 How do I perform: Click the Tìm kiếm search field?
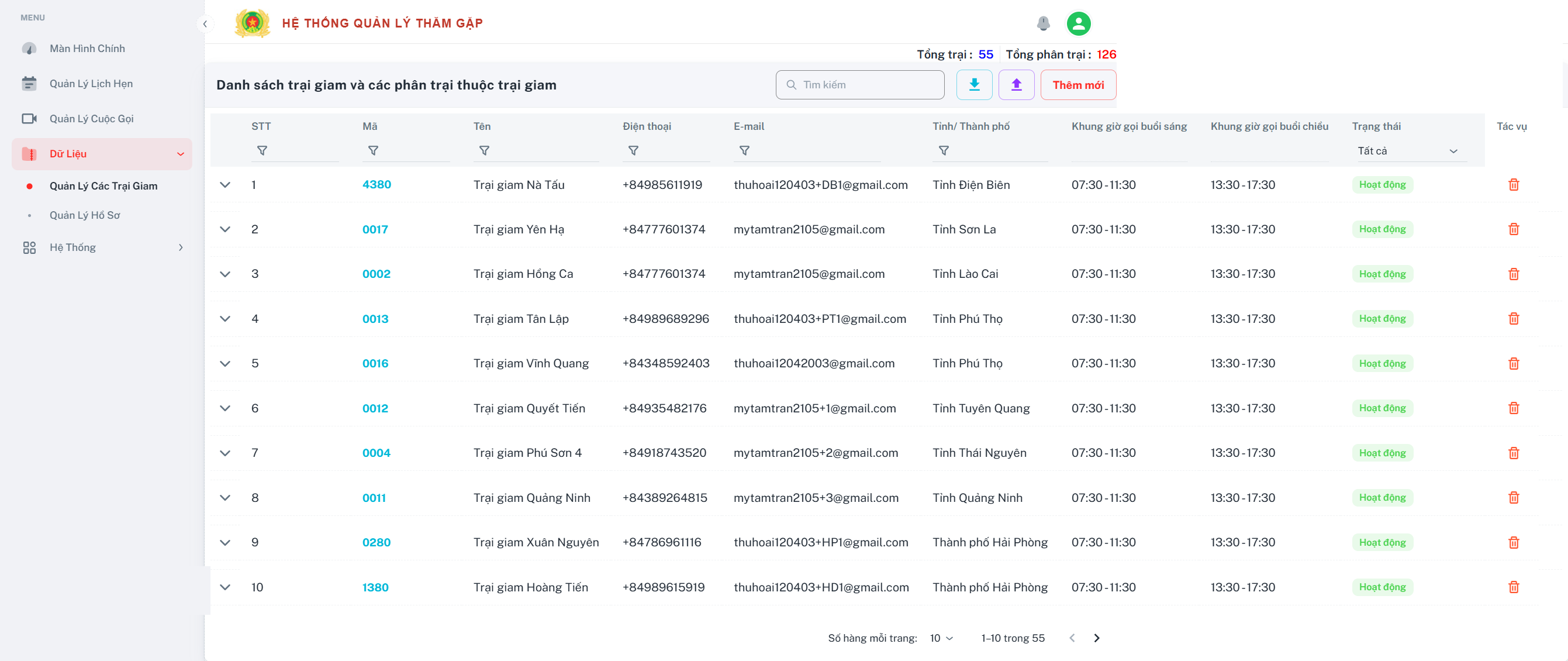(859, 85)
